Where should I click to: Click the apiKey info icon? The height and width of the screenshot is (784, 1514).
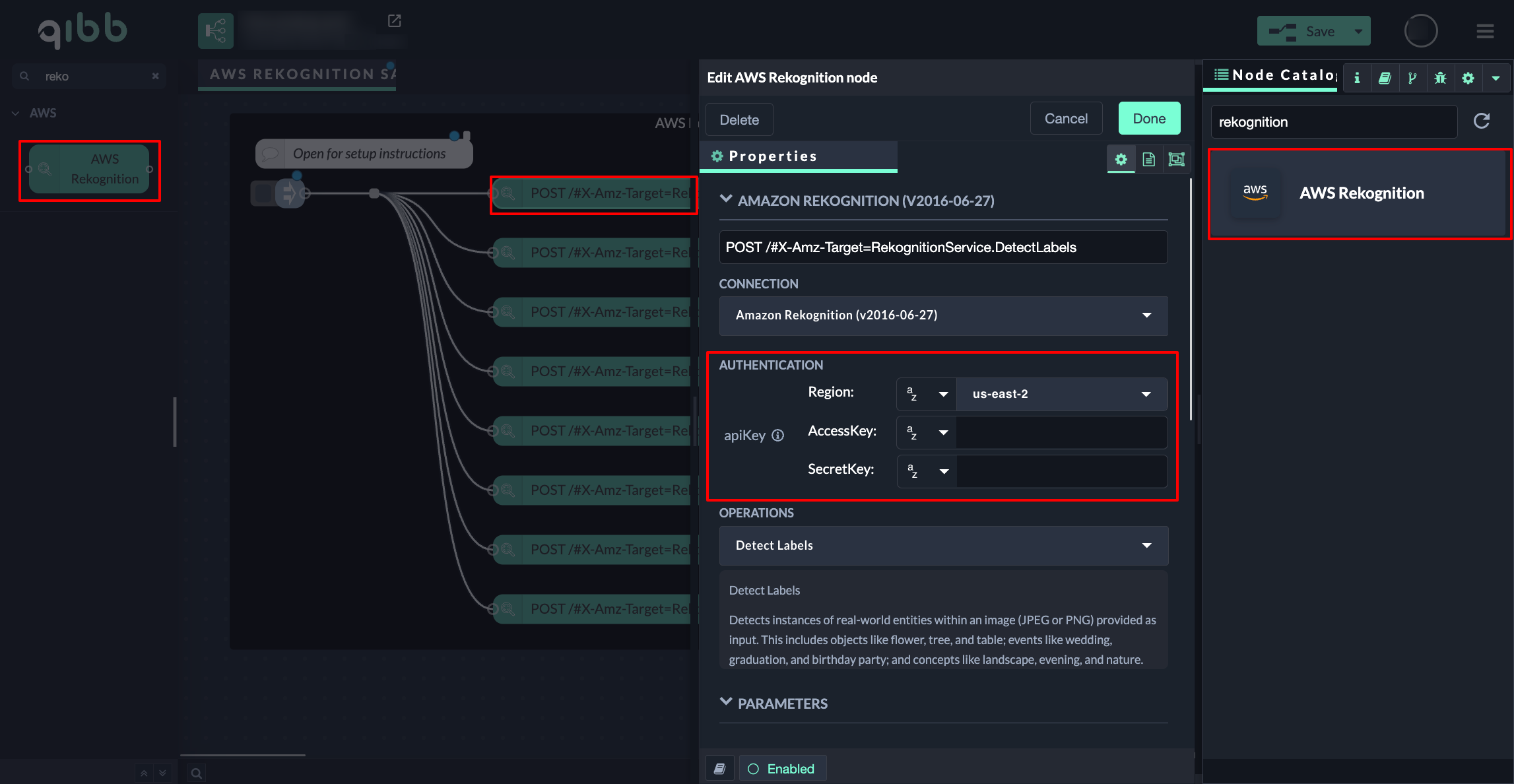(x=778, y=435)
